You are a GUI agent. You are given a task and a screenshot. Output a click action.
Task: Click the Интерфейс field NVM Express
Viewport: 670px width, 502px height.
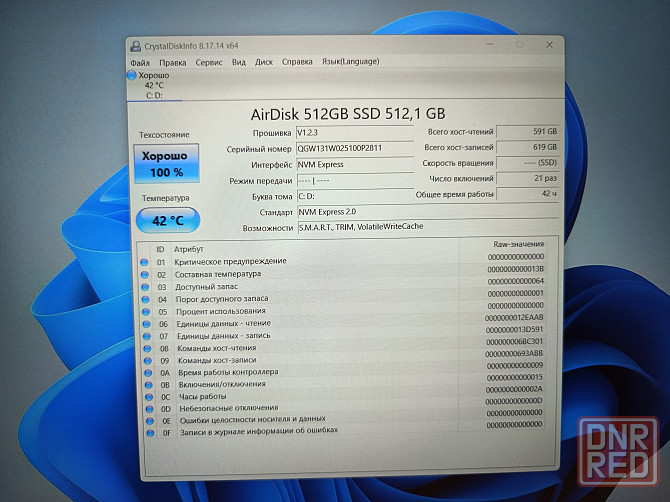click(x=355, y=164)
